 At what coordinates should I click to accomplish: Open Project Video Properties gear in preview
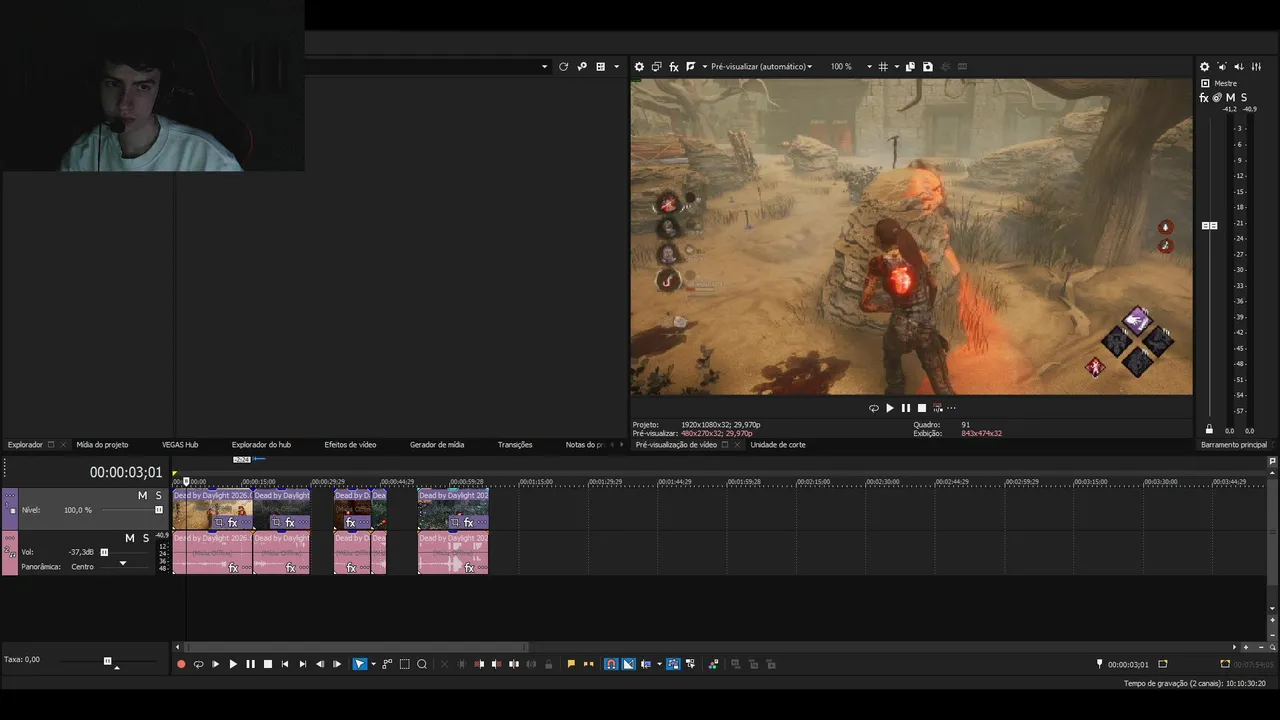click(639, 67)
